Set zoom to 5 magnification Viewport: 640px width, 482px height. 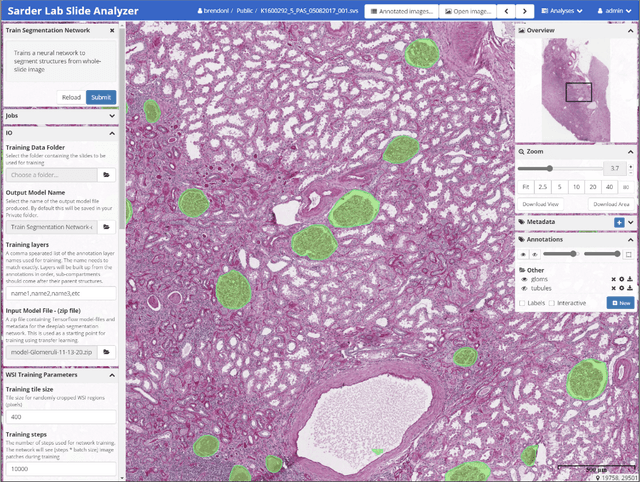click(560, 187)
